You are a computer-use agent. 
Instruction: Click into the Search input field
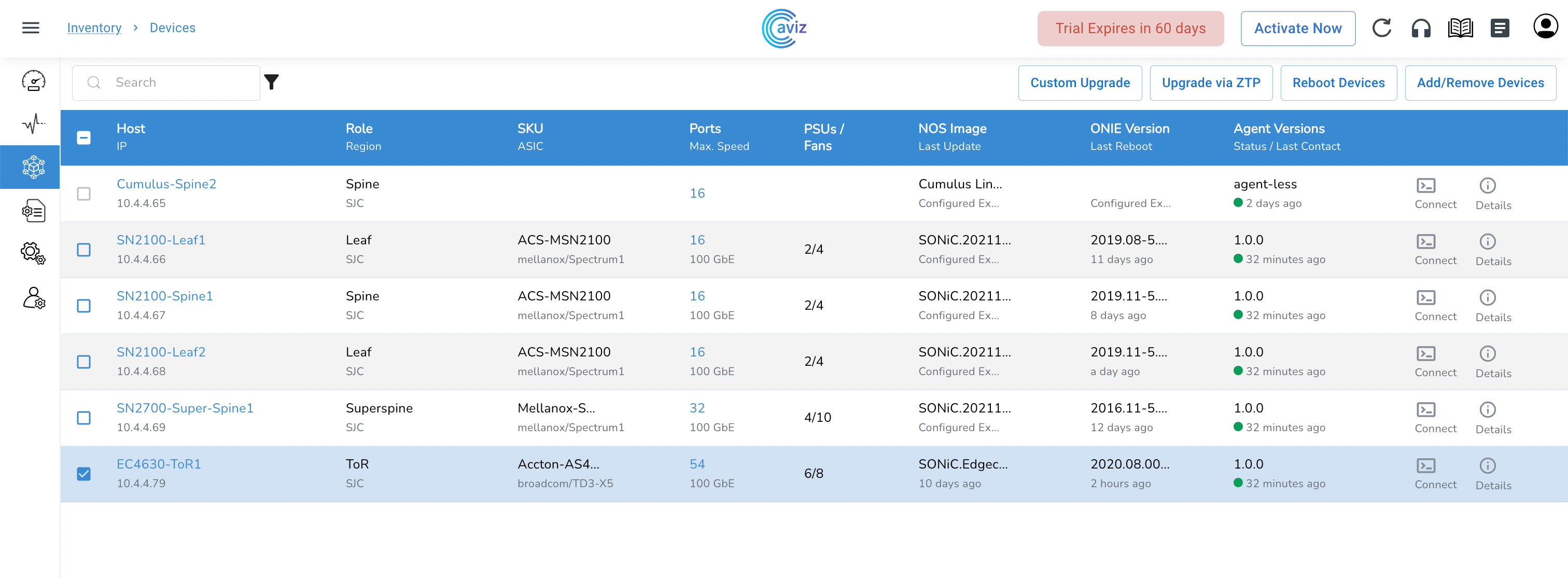click(176, 83)
